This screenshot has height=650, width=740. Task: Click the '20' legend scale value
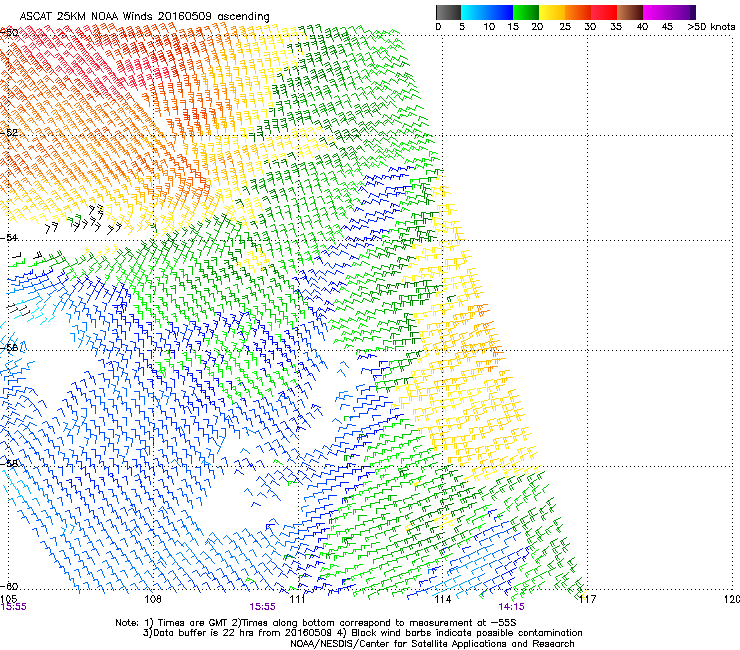tap(537, 27)
